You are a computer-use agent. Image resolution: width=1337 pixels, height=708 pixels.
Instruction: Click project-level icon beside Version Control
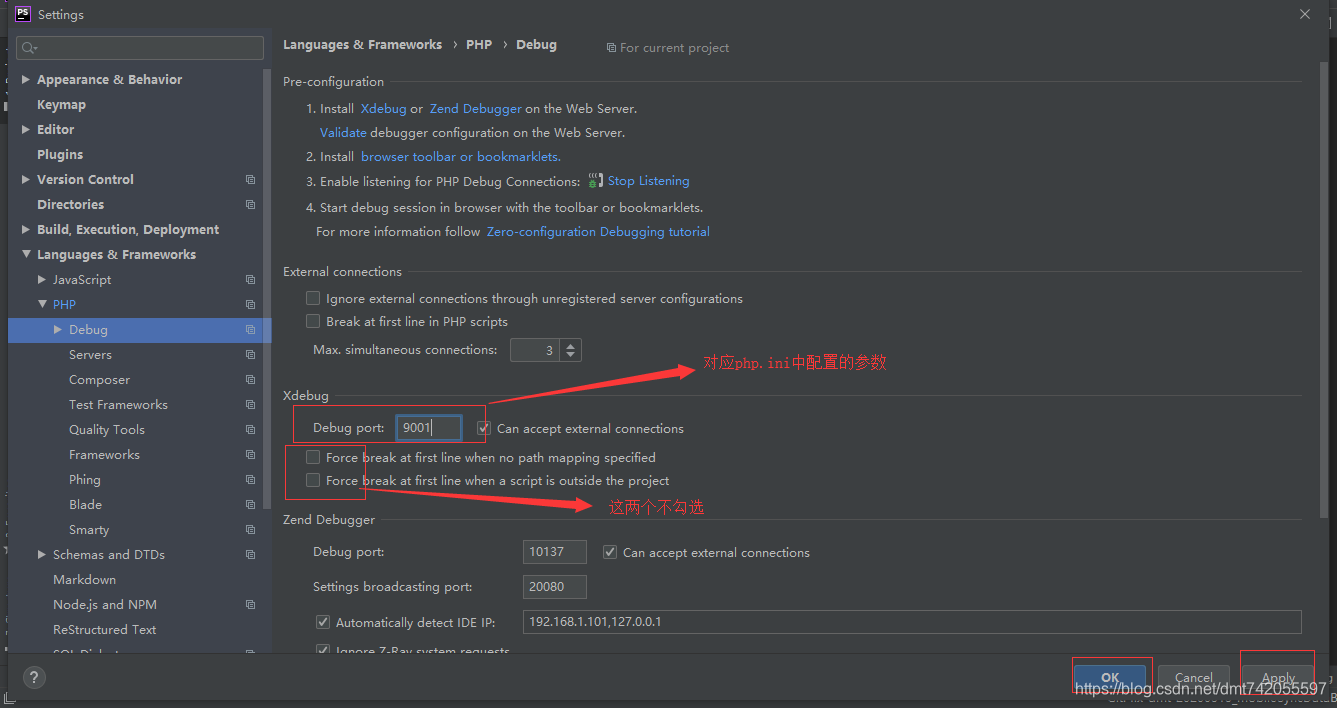(250, 180)
